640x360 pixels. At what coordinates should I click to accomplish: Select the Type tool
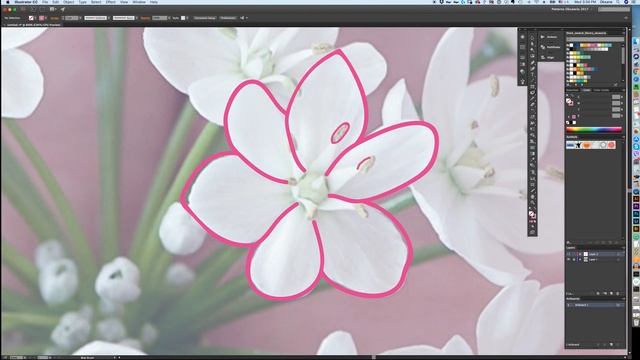tap(532, 75)
